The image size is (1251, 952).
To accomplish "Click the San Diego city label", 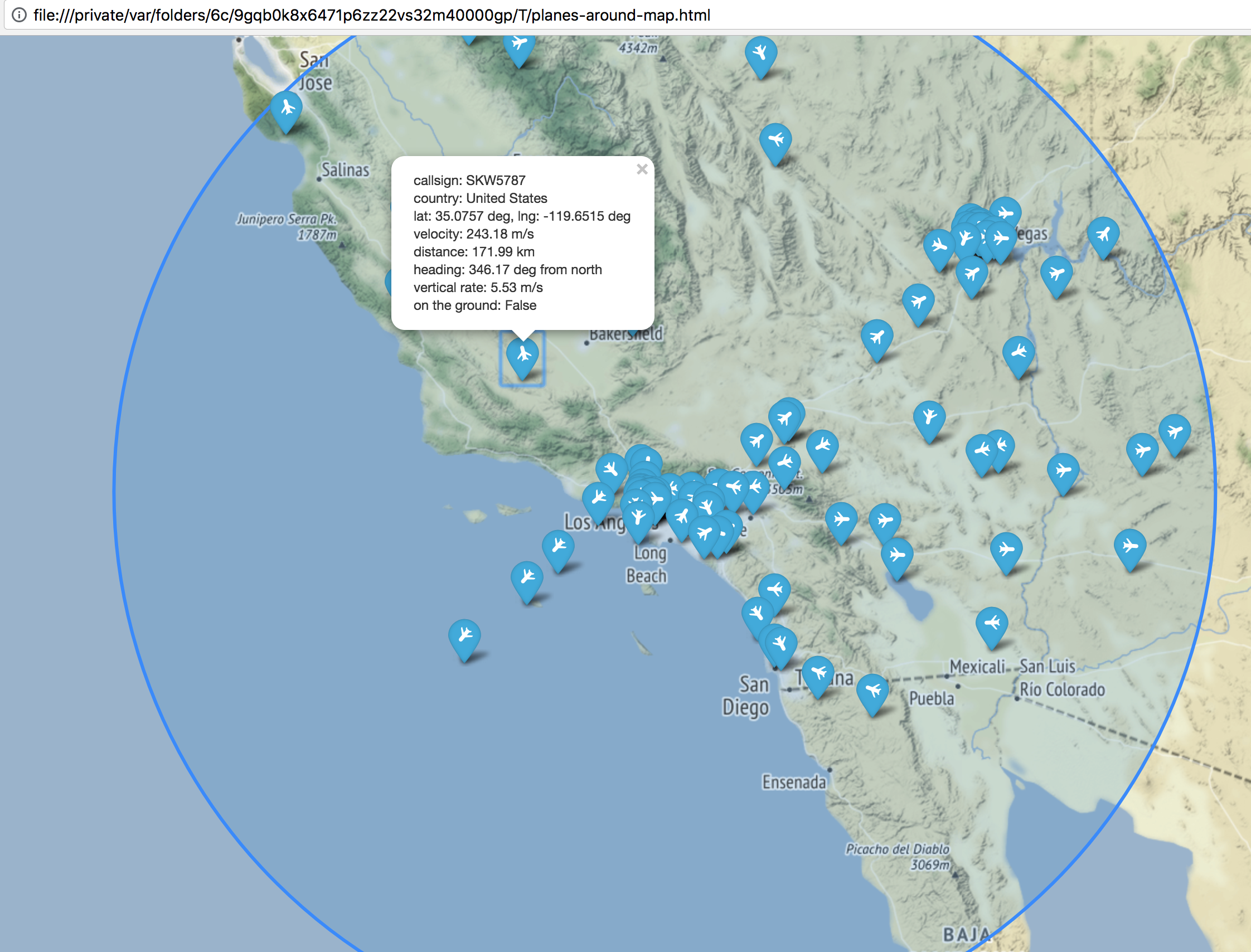I will coord(746,696).
